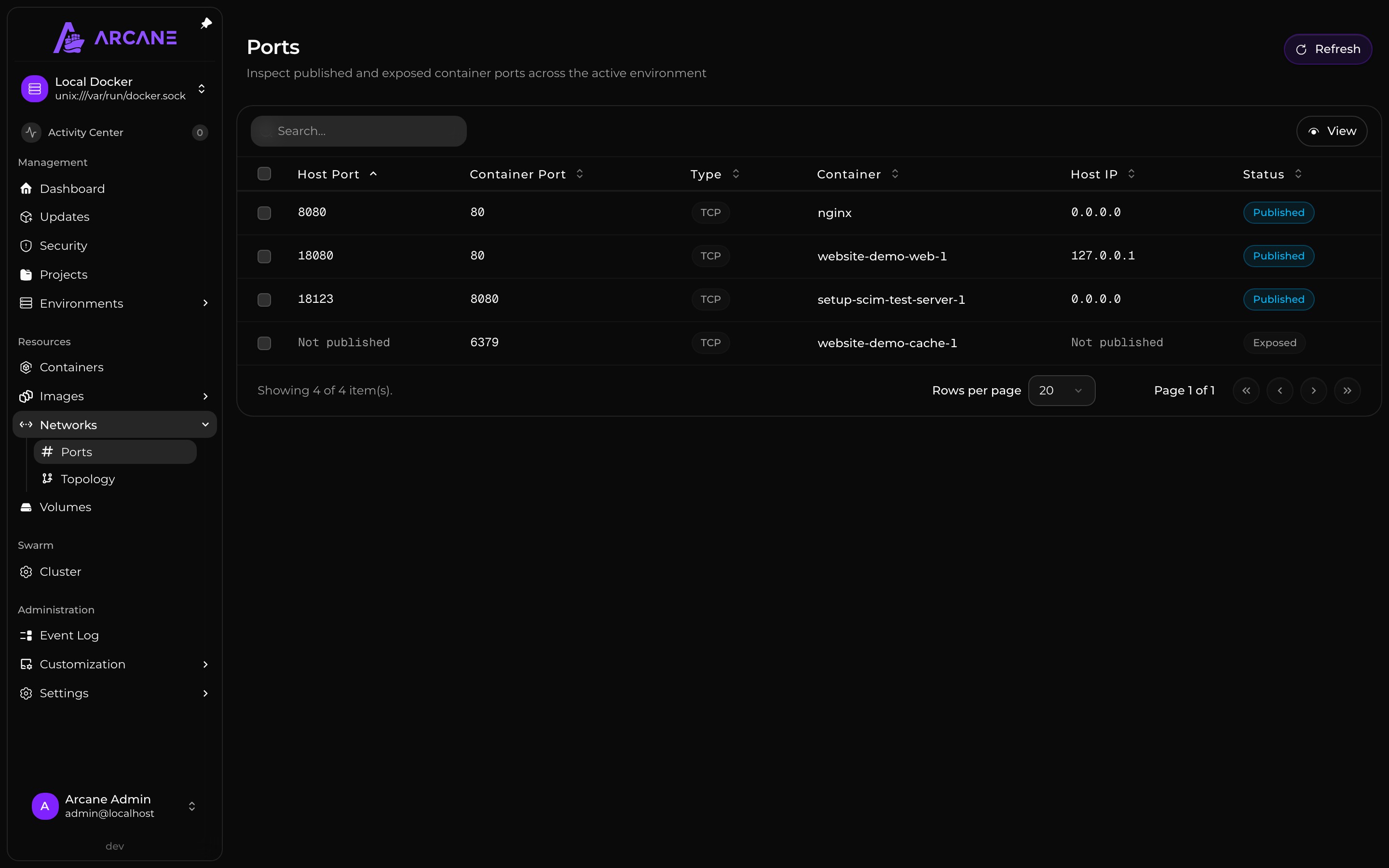The height and width of the screenshot is (868, 1389).
Task: Click the Published badge for nginx
Action: pyautogui.click(x=1278, y=212)
